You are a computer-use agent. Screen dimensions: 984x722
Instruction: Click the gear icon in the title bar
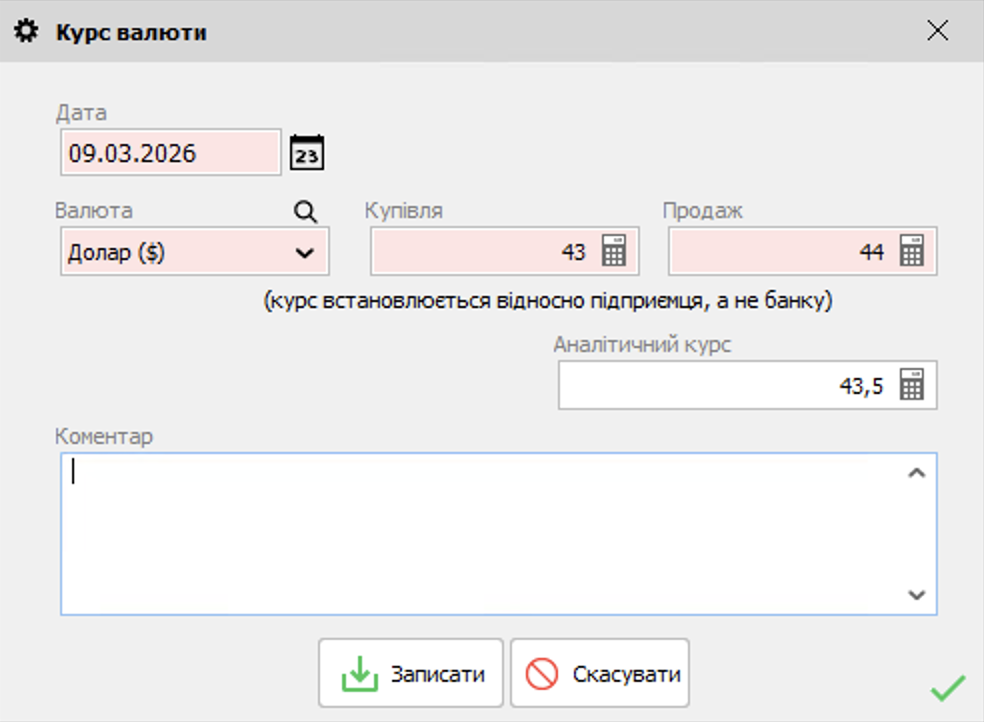click(x=27, y=30)
